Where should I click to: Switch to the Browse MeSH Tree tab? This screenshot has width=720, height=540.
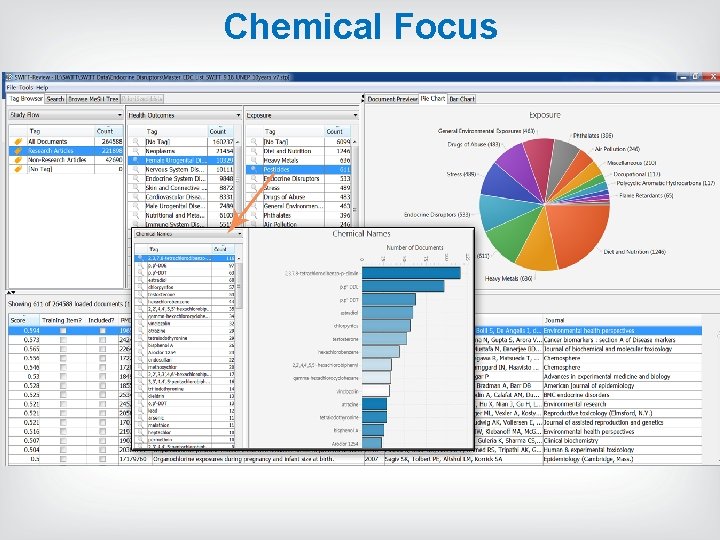(94, 99)
